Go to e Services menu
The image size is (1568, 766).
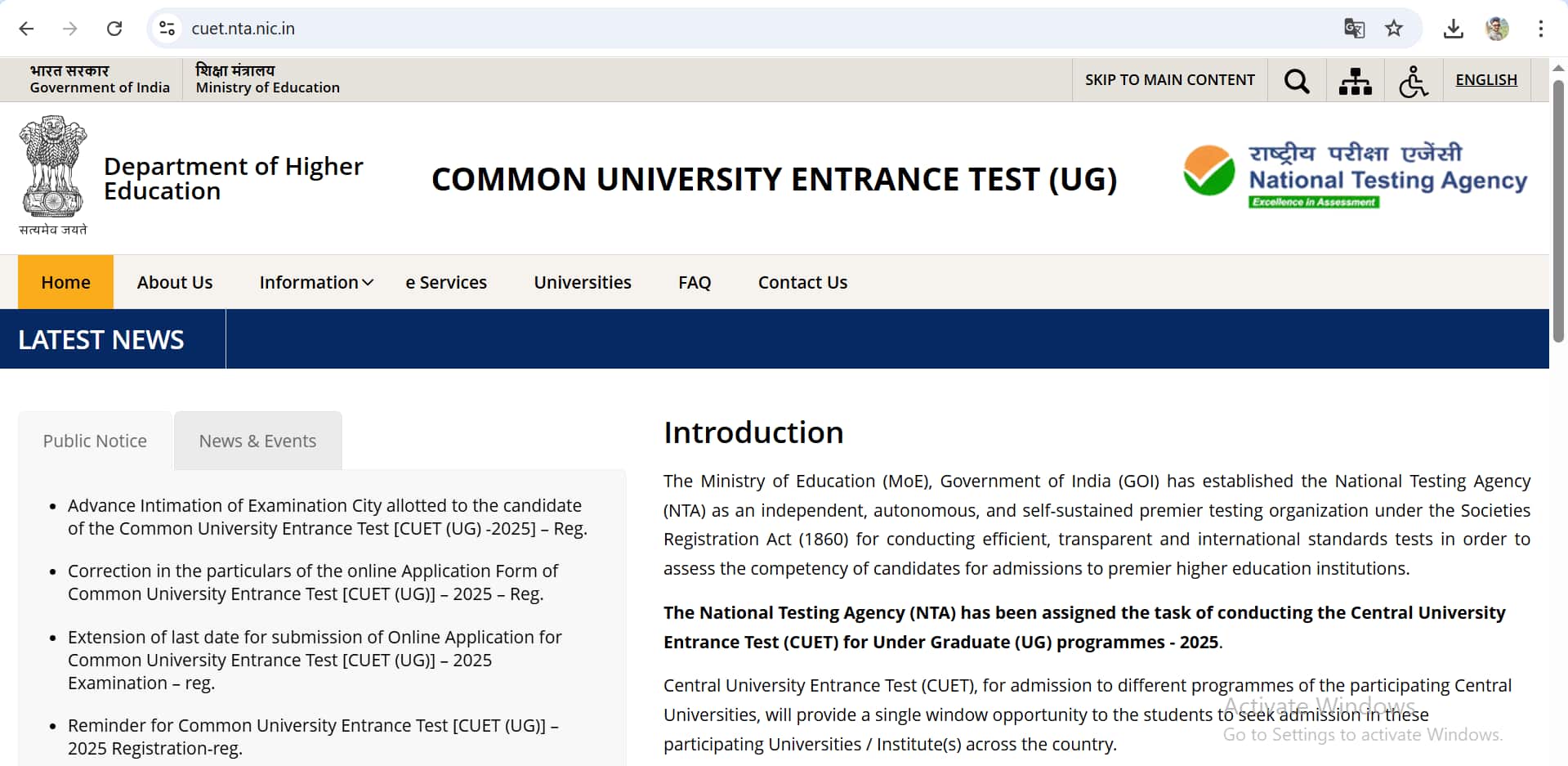tap(446, 282)
